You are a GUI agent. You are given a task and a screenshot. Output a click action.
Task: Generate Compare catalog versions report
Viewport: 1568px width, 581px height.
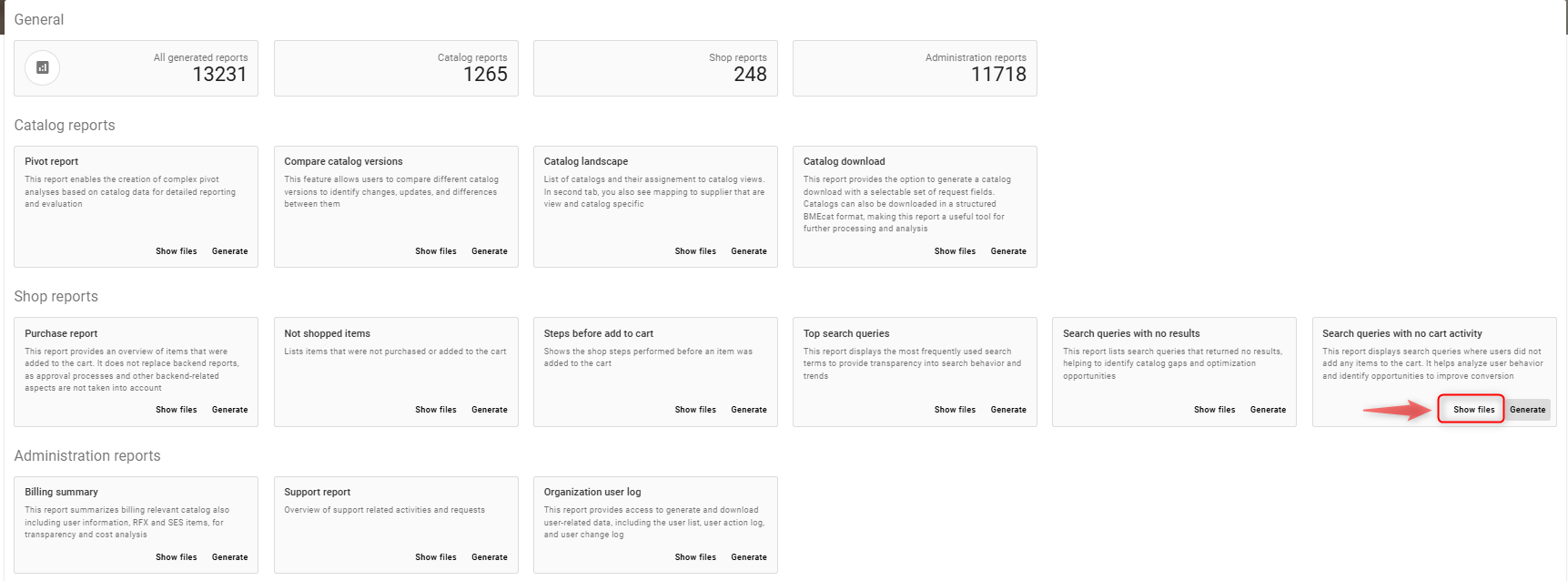(x=489, y=251)
